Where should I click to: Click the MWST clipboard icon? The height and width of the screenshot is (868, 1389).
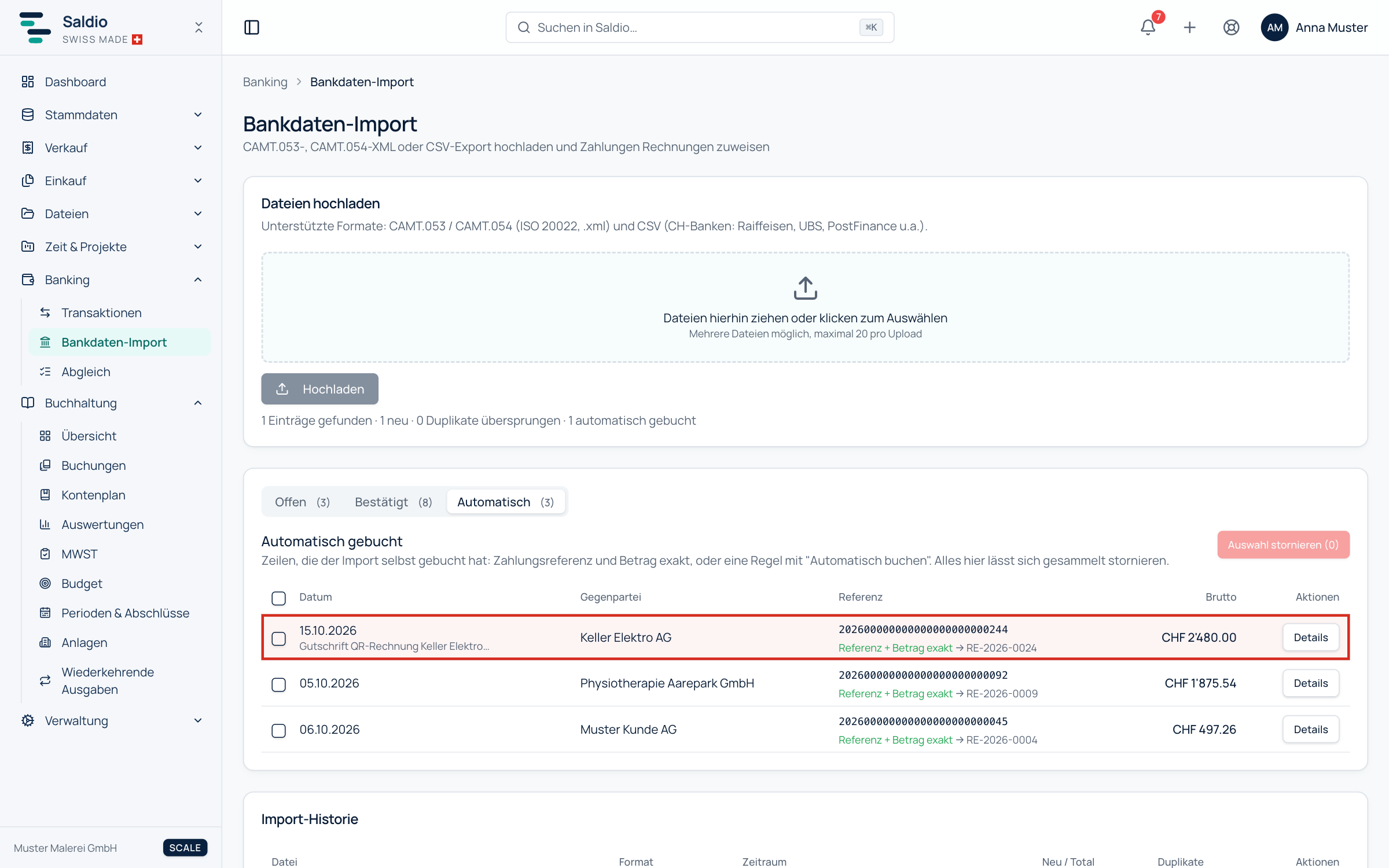click(45, 554)
